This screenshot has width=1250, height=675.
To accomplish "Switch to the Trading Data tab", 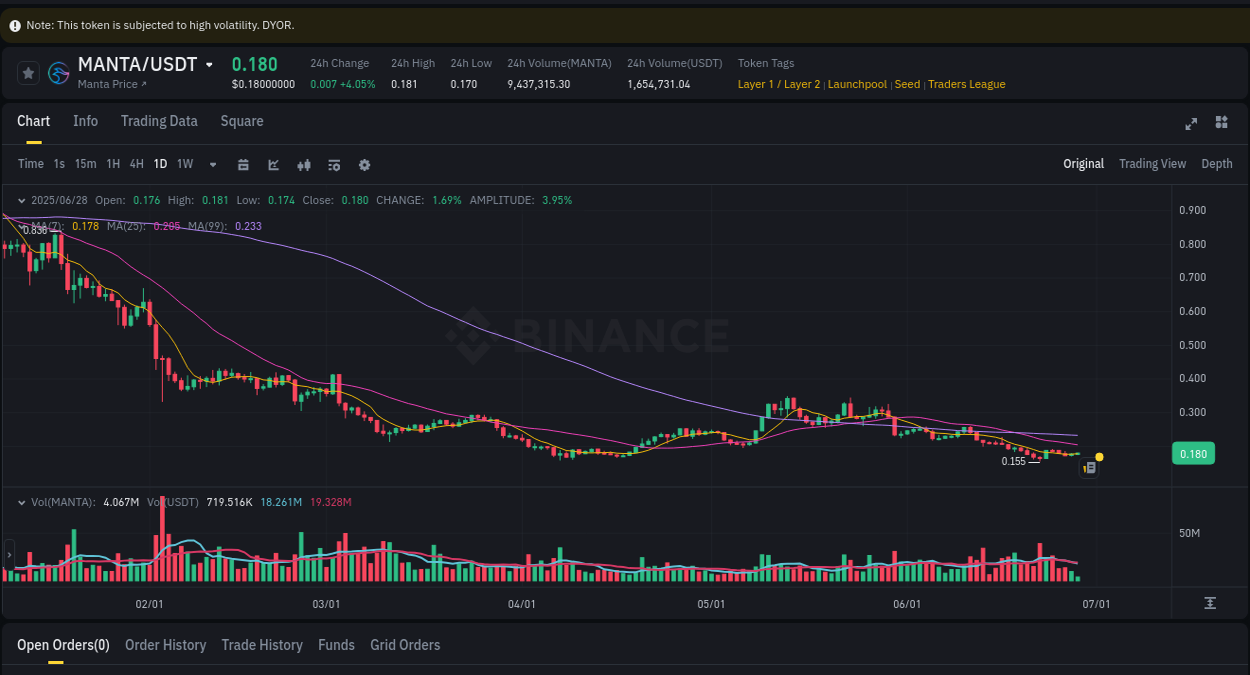I will coord(159,121).
